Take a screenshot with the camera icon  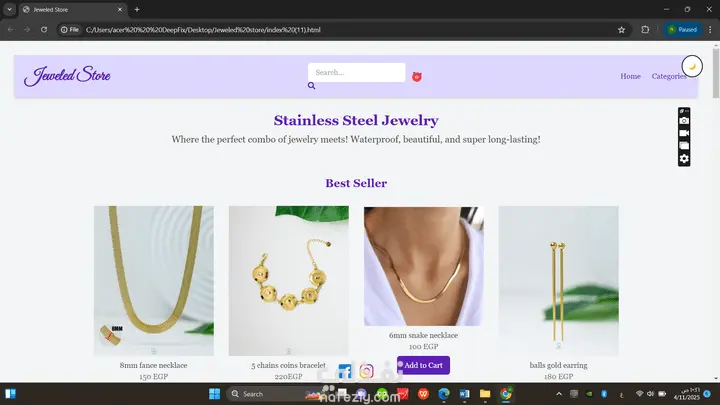click(684, 121)
